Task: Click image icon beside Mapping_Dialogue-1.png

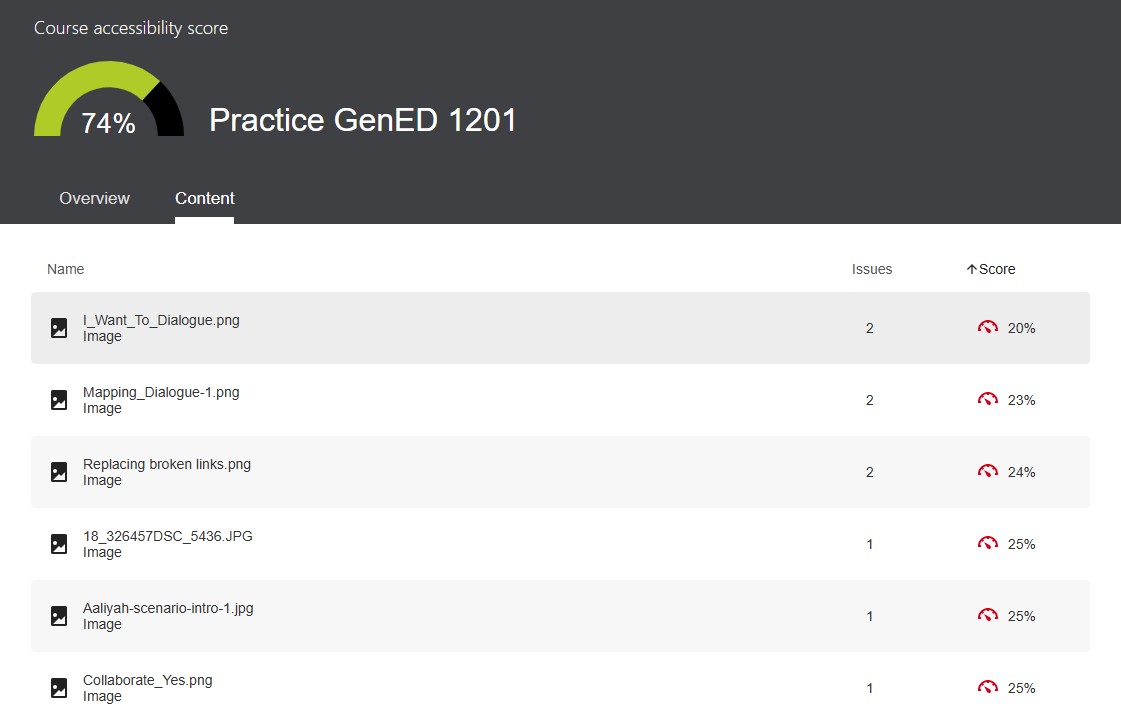Action: 59,400
